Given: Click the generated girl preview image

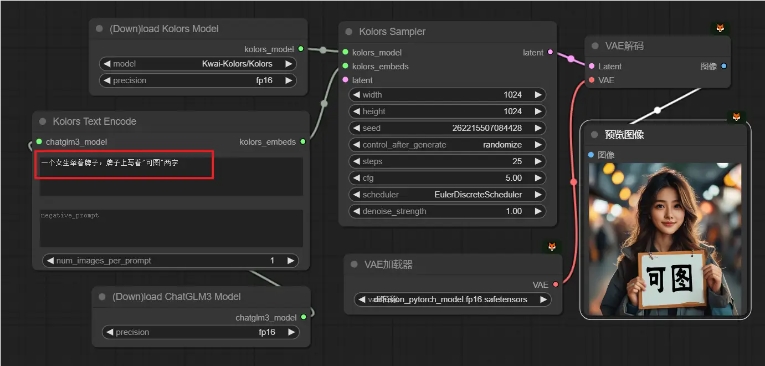Looking at the screenshot, I should click(665, 239).
